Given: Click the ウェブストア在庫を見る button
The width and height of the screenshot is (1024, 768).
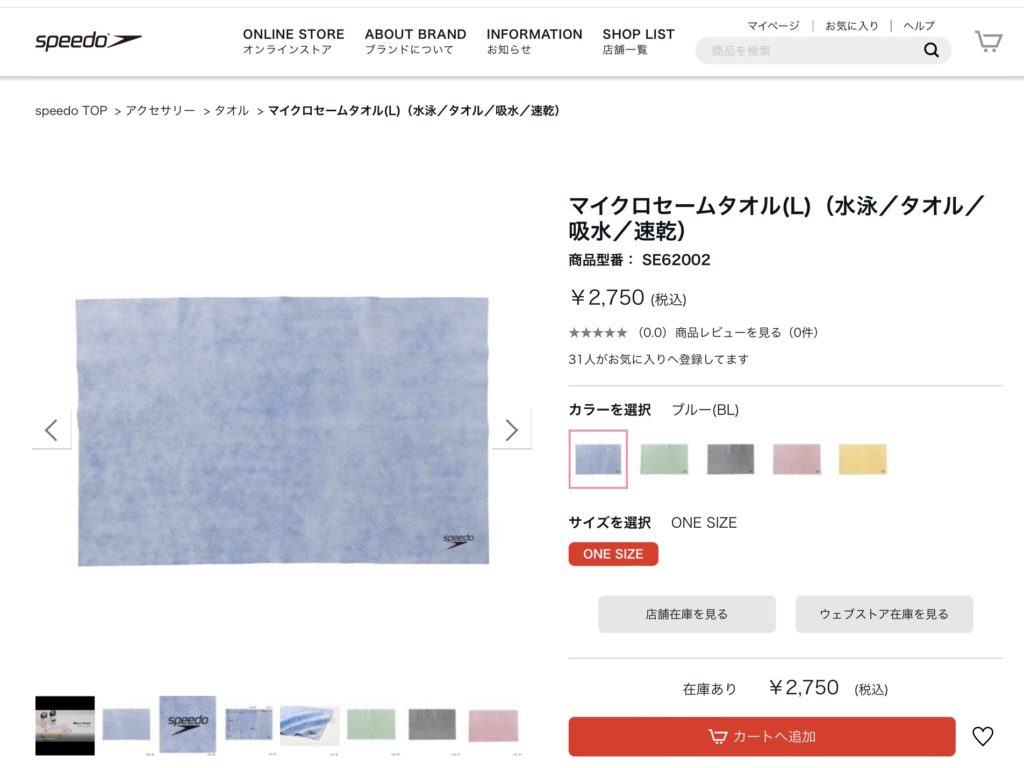Looking at the screenshot, I should [x=884, y=614].
